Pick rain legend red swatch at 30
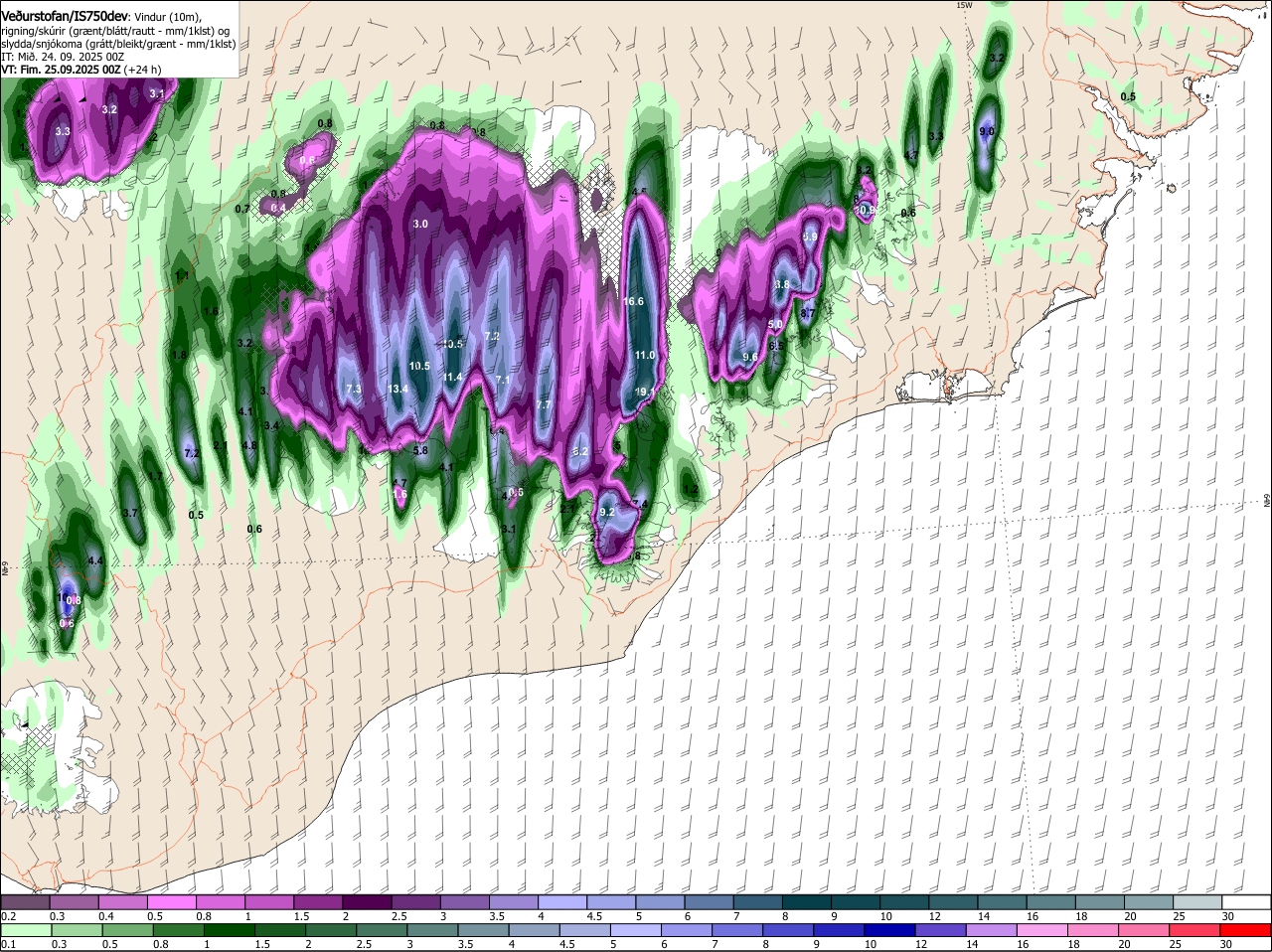 point(1247,930)
